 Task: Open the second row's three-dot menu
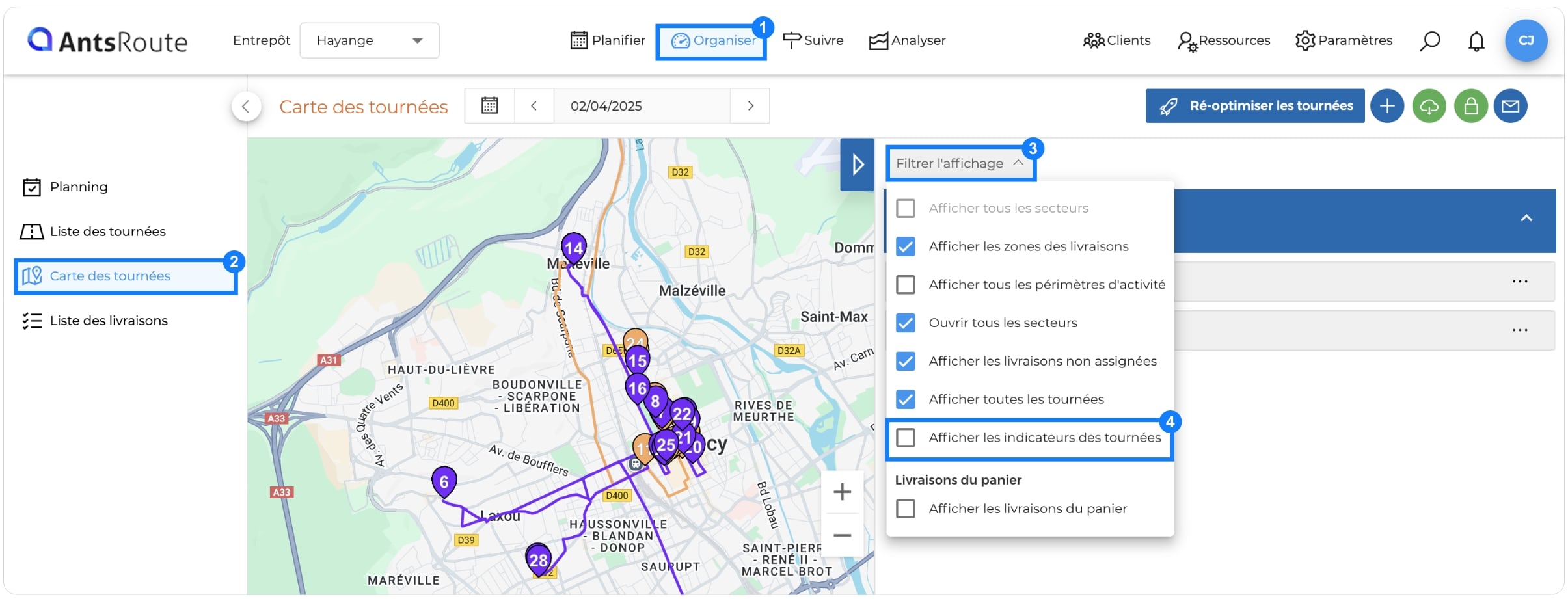tap(1520, 330)
